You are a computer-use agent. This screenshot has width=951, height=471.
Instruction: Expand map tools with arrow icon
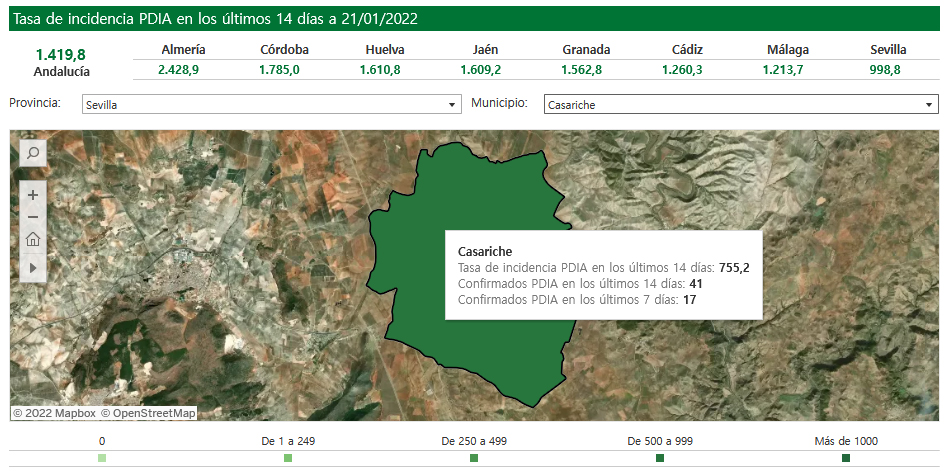(x=33, y=268)
